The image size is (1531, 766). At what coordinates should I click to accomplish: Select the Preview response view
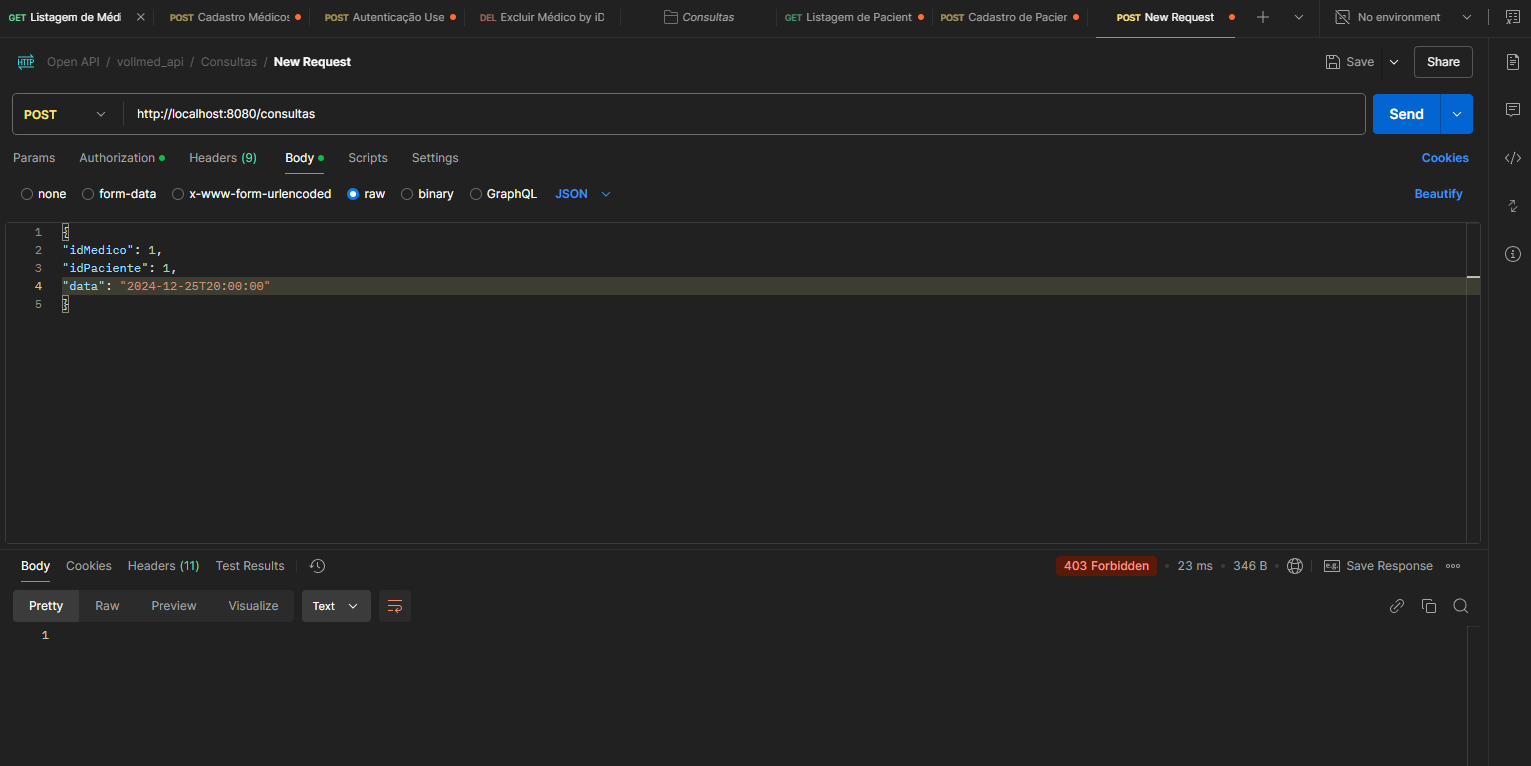coord(174,606)
